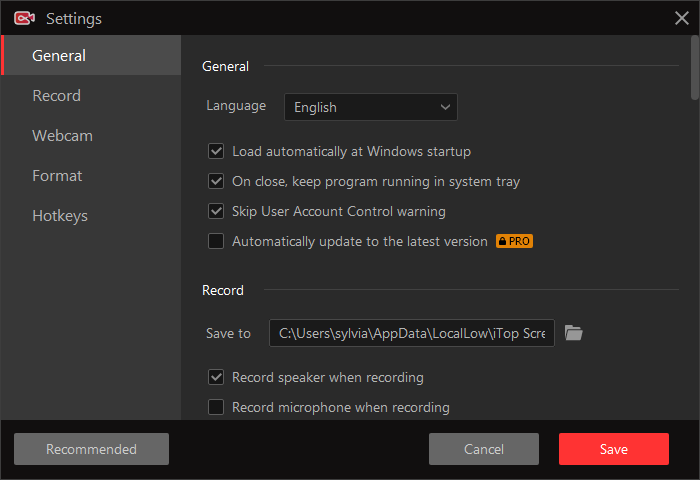Click the Save to path field
Viewport: 700px width, 480px height.
(x=411, y=333)
